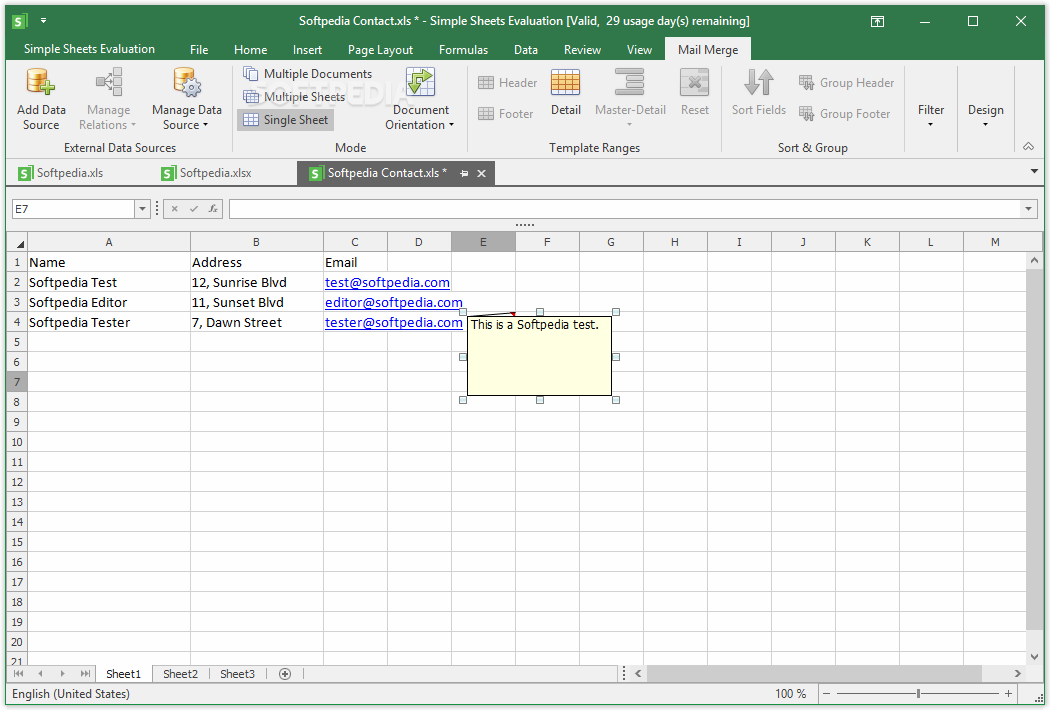This screenshot has height=710, width=1050.
Task: Open Manage Relations tool
Action: tap(108, 99)
